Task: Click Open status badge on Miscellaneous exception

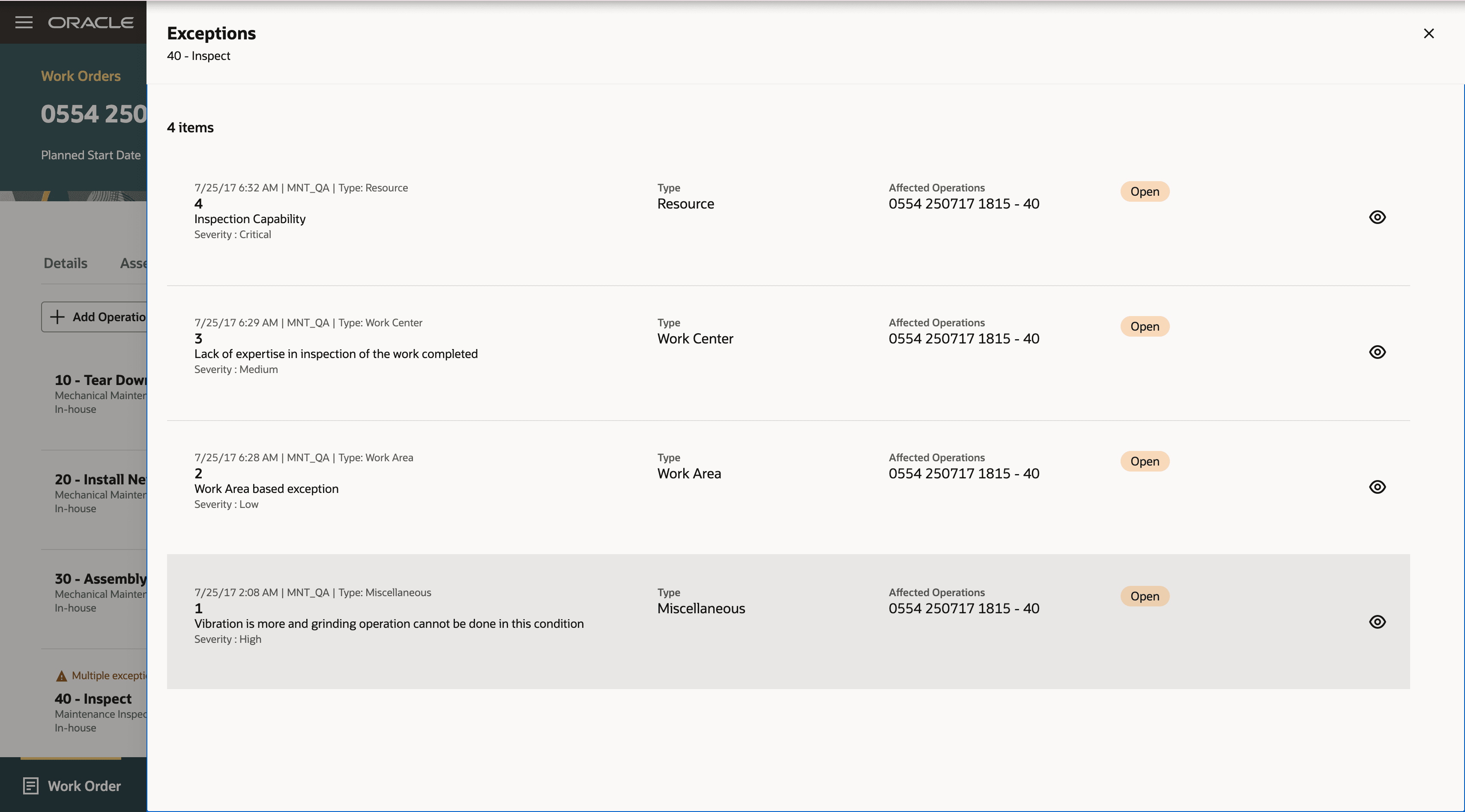Action: (1144, 596)
